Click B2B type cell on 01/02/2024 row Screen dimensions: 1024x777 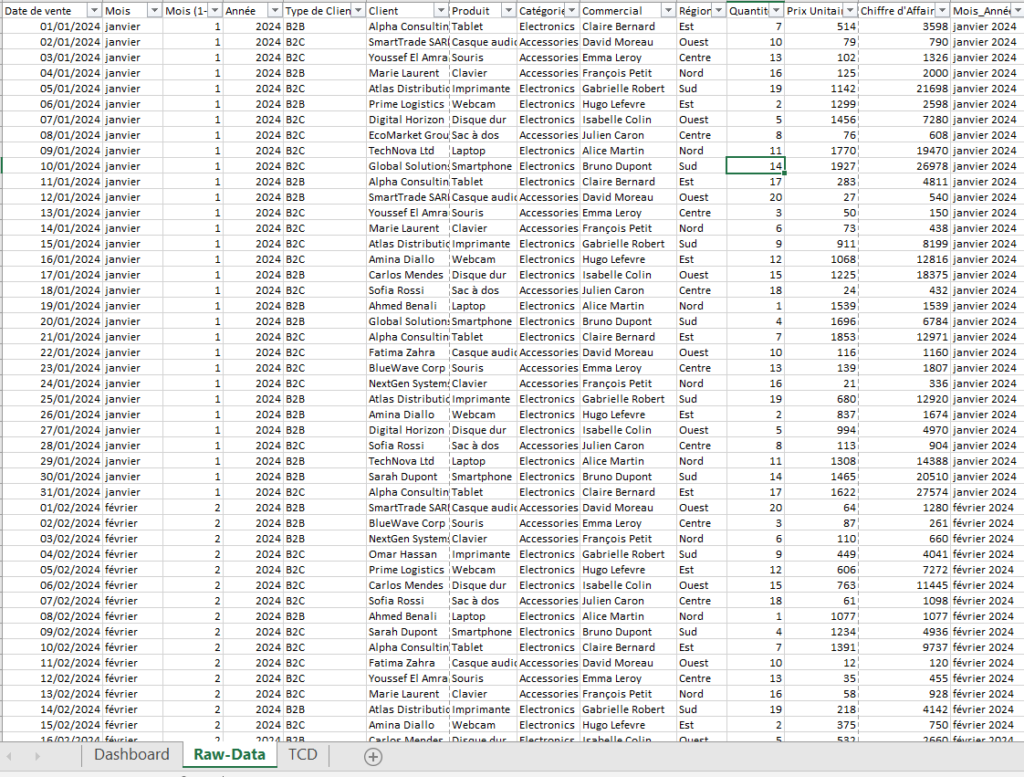click(x=325, y=508)
